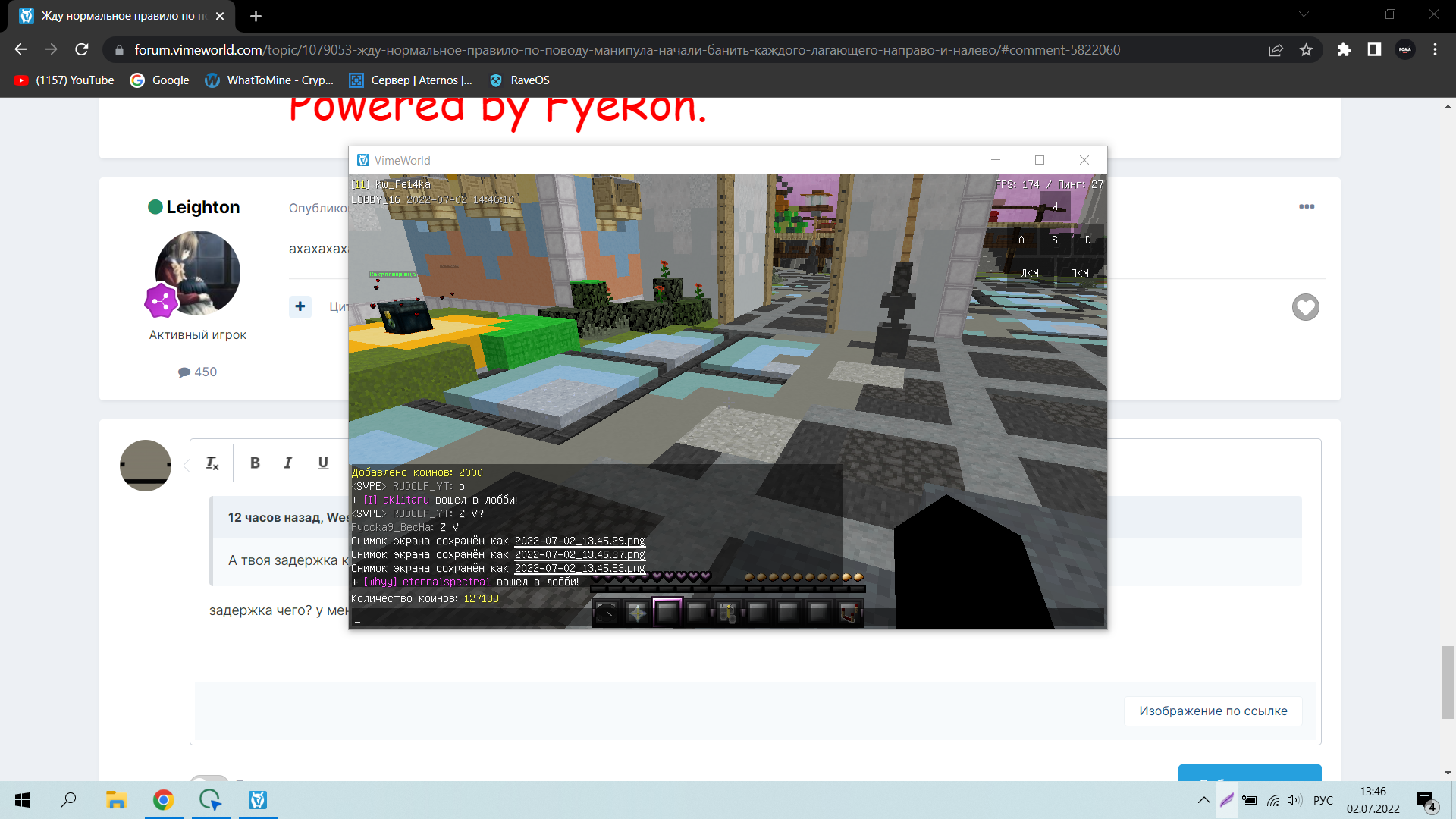1456x819 pixels.
Task: Switch to Chrome in the taskbar
Action: 163,800
